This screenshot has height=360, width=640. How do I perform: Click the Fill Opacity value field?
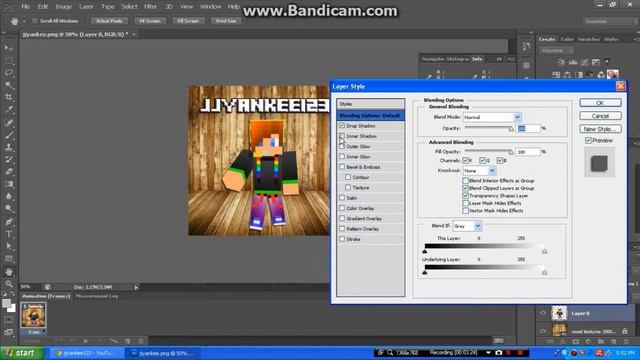[528, 152]
